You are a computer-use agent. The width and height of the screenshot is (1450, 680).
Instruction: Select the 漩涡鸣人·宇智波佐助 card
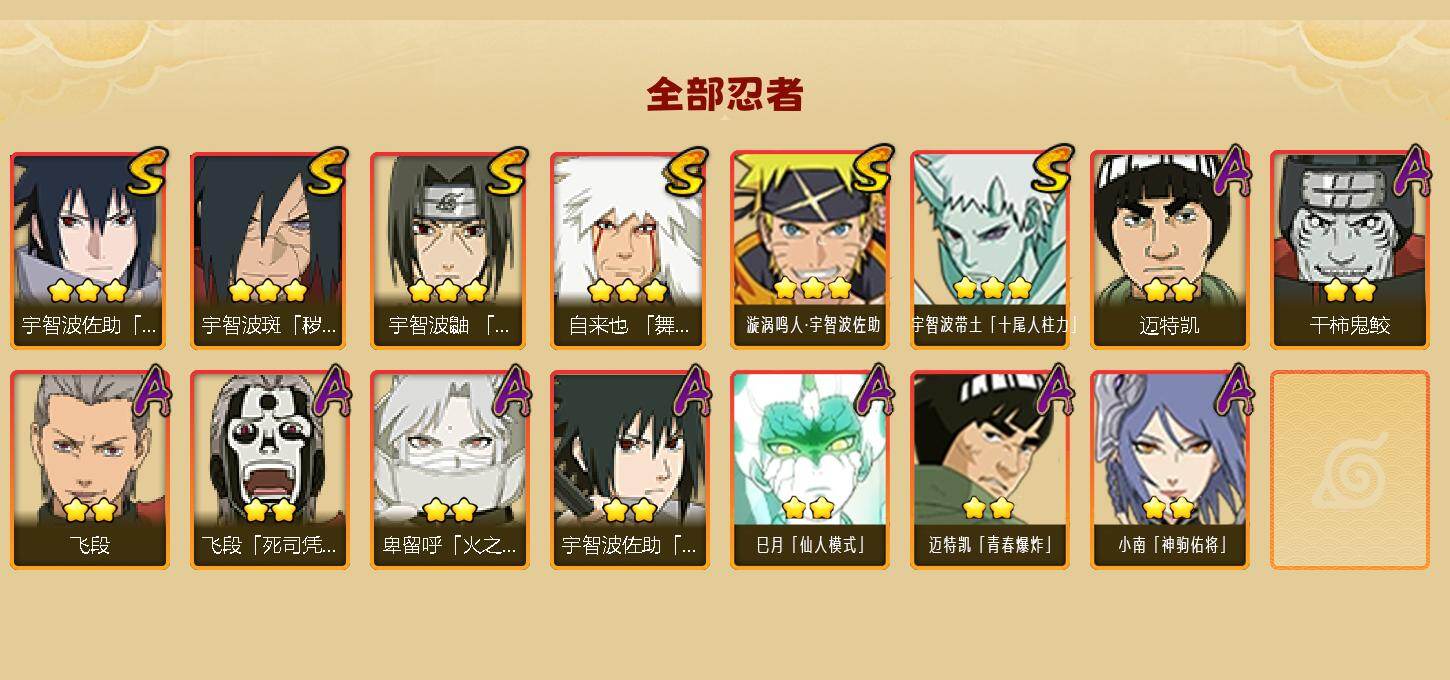click(810, 250)
